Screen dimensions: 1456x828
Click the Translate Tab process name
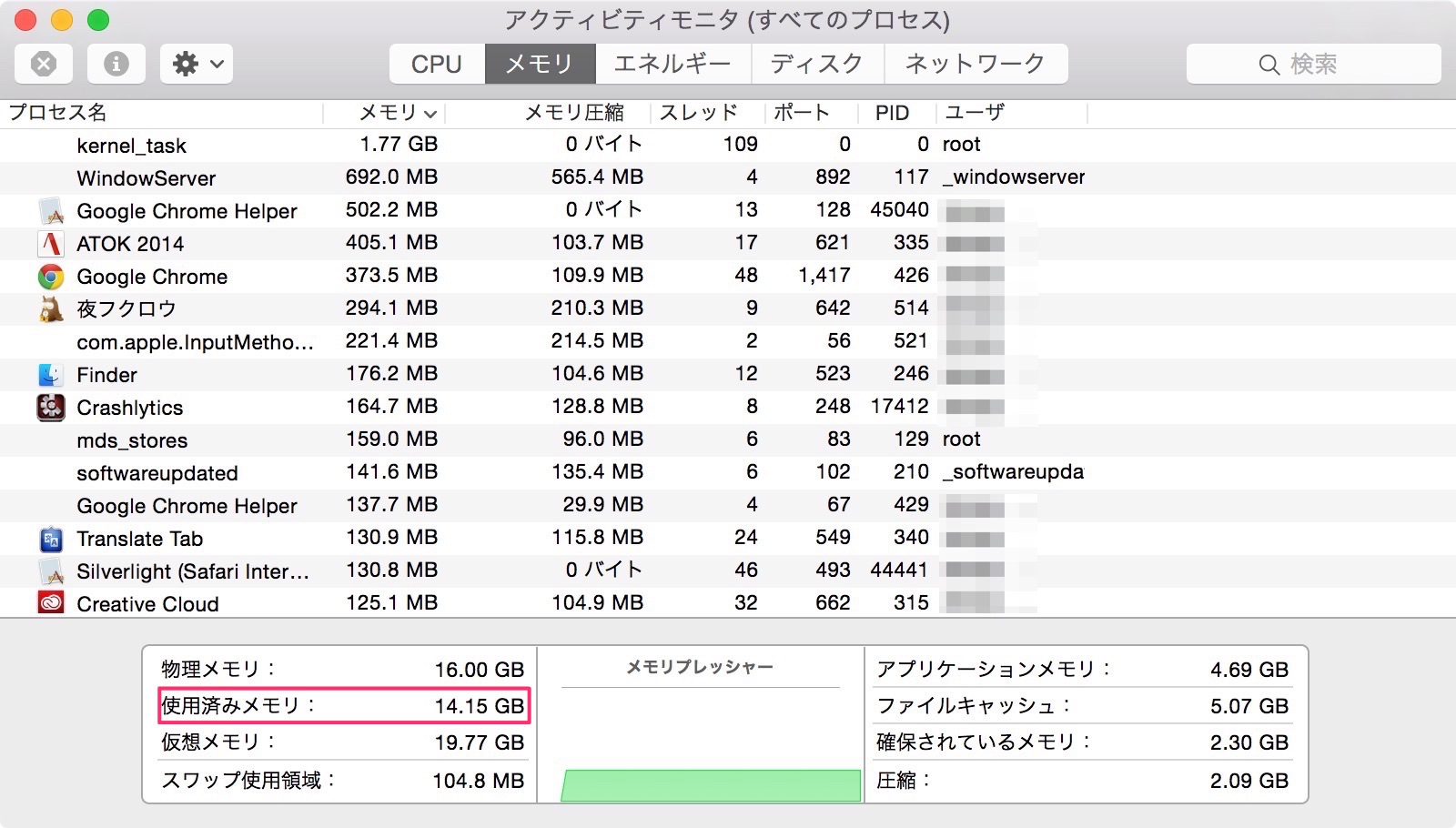point(140,539)
